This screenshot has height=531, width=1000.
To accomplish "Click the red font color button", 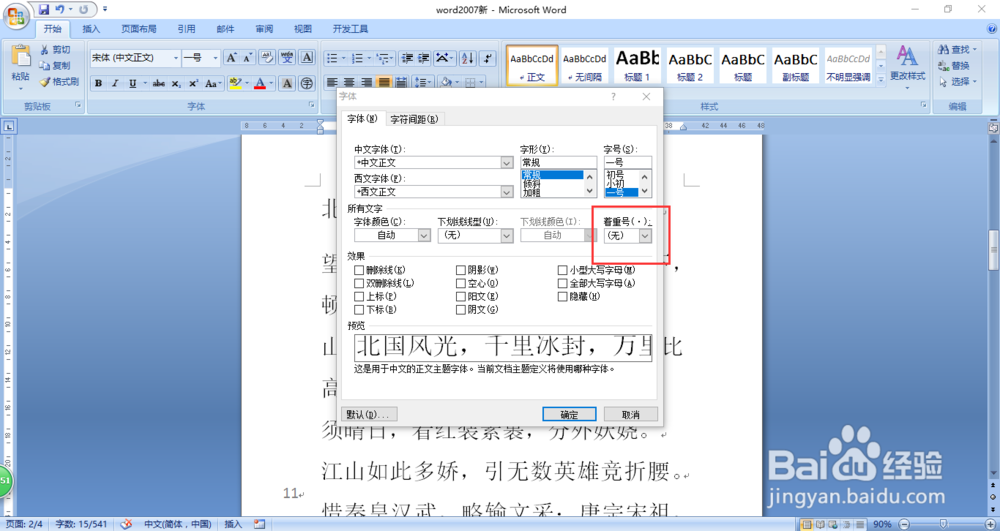I will coord(260,84).
